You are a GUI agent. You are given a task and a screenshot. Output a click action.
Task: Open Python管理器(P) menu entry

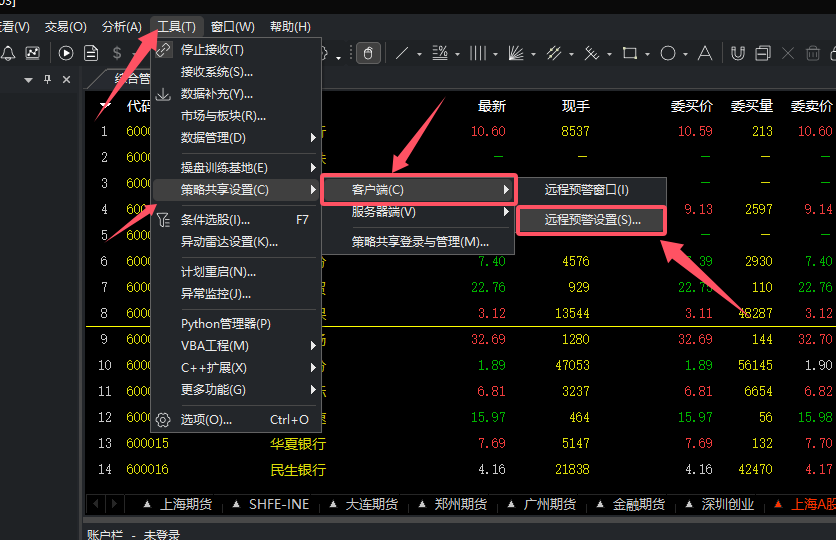pyautogui.click(x=237, y=324)
